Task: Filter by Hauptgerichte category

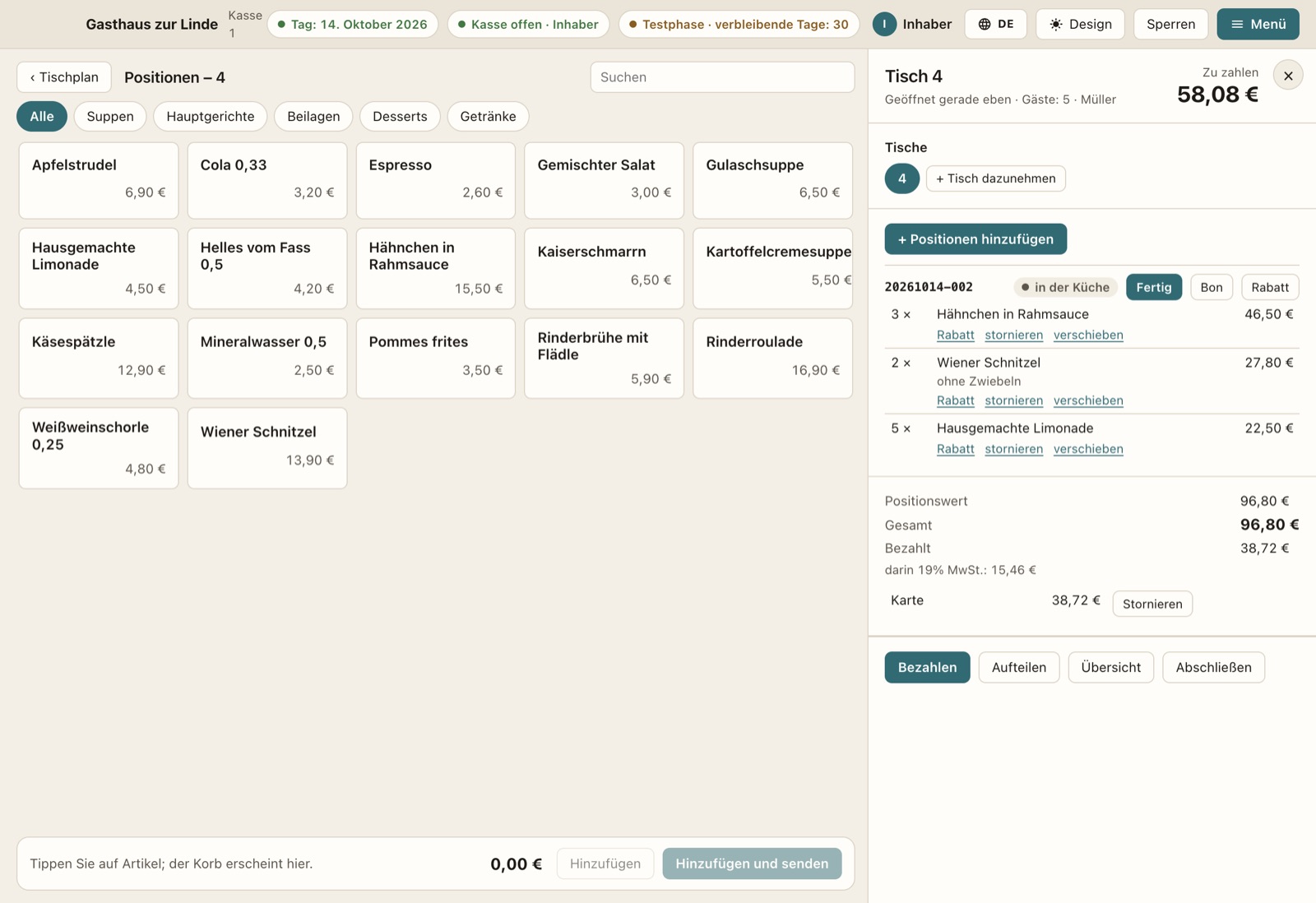Action: tap(211, 116)
